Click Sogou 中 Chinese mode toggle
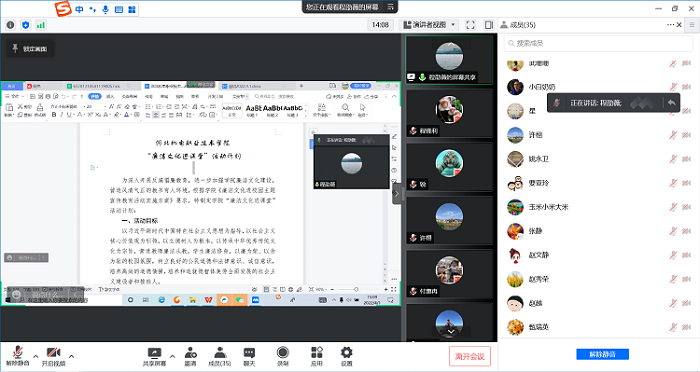Image resolution: width=700 pixels, height=372 pixels. click(79, 9)
